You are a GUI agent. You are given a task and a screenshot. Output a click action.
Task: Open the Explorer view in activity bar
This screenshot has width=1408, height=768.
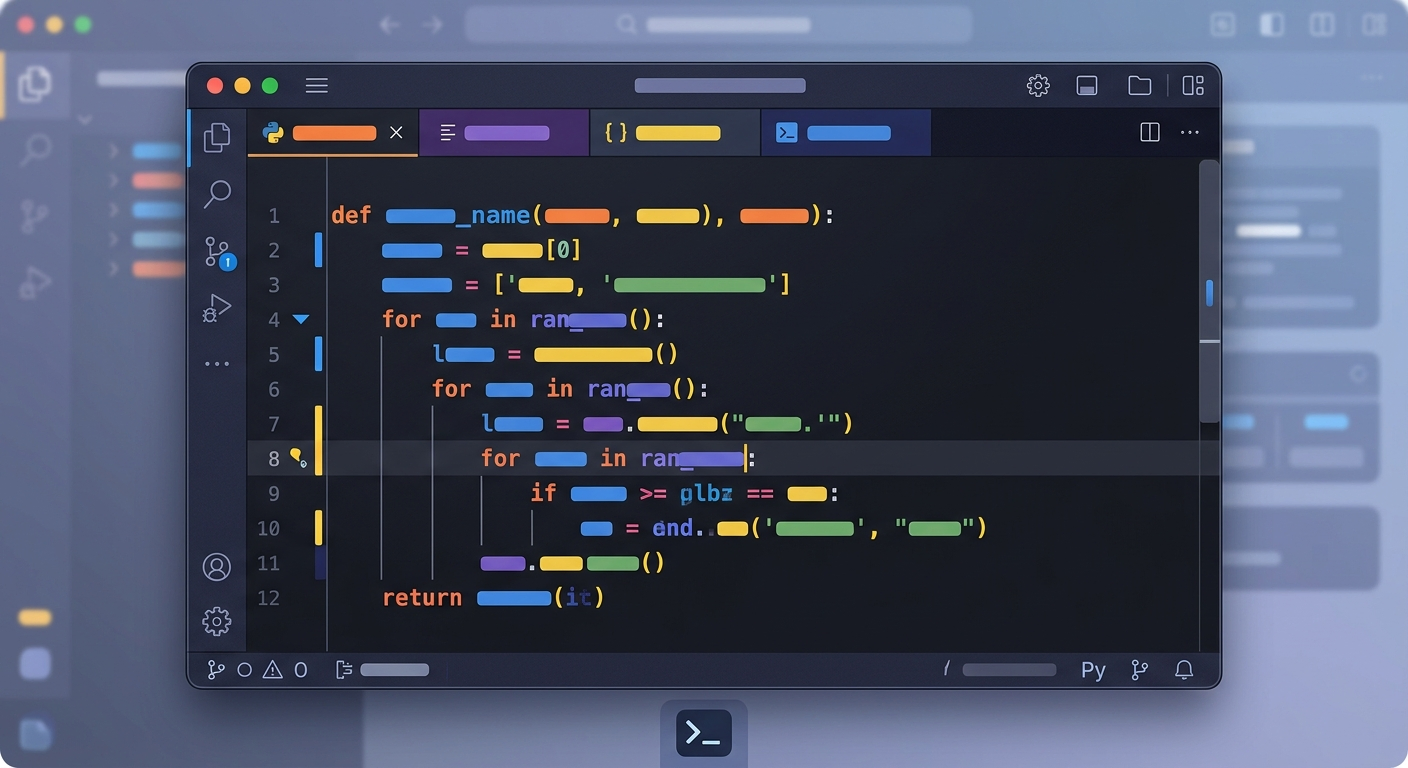[x=217, y=137]
